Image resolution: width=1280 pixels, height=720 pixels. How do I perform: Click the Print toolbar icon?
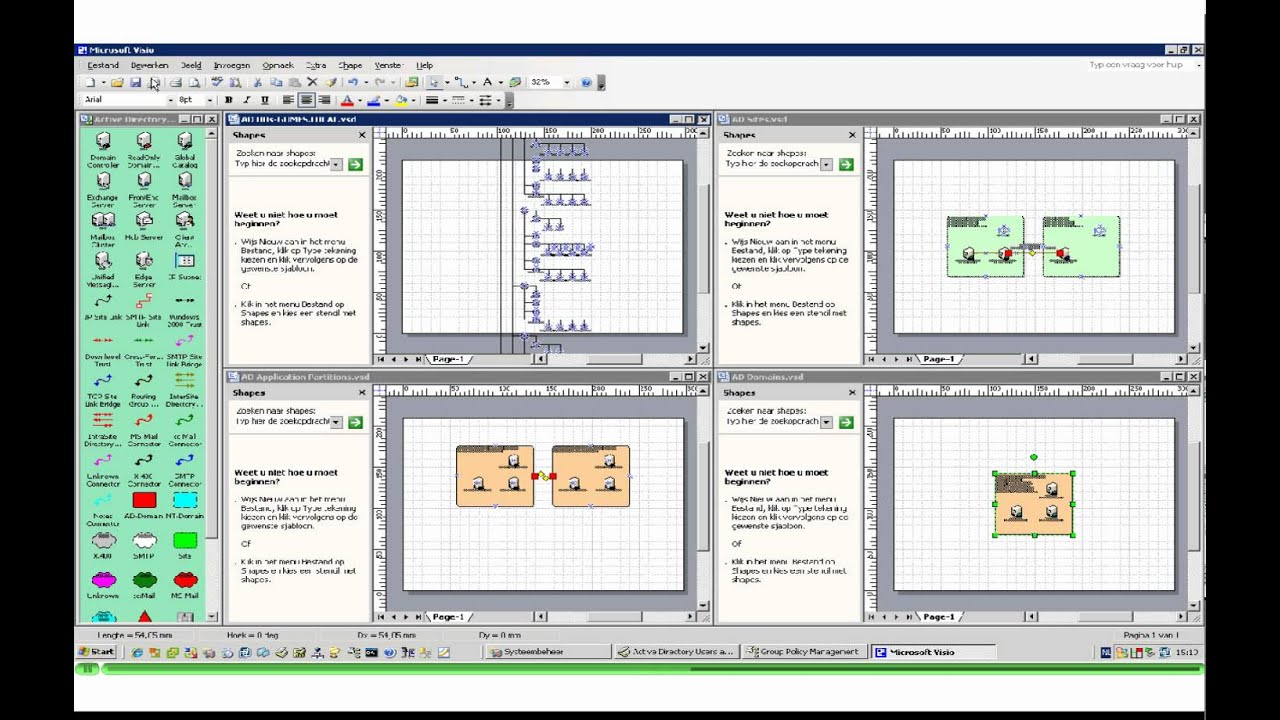click(175, 82)
